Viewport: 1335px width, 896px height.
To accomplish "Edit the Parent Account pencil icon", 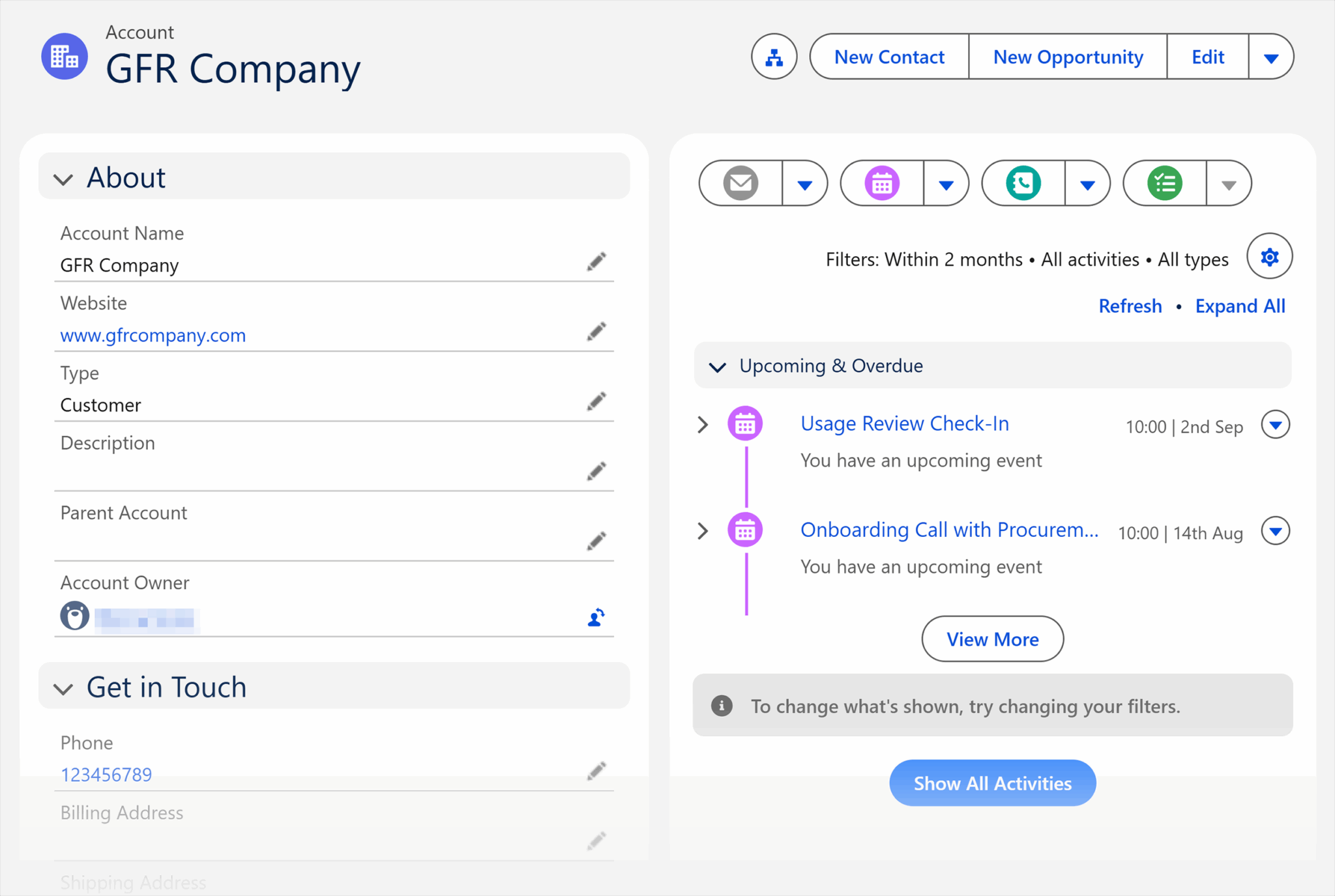I will pyautogui.click(x=596, y=541).
